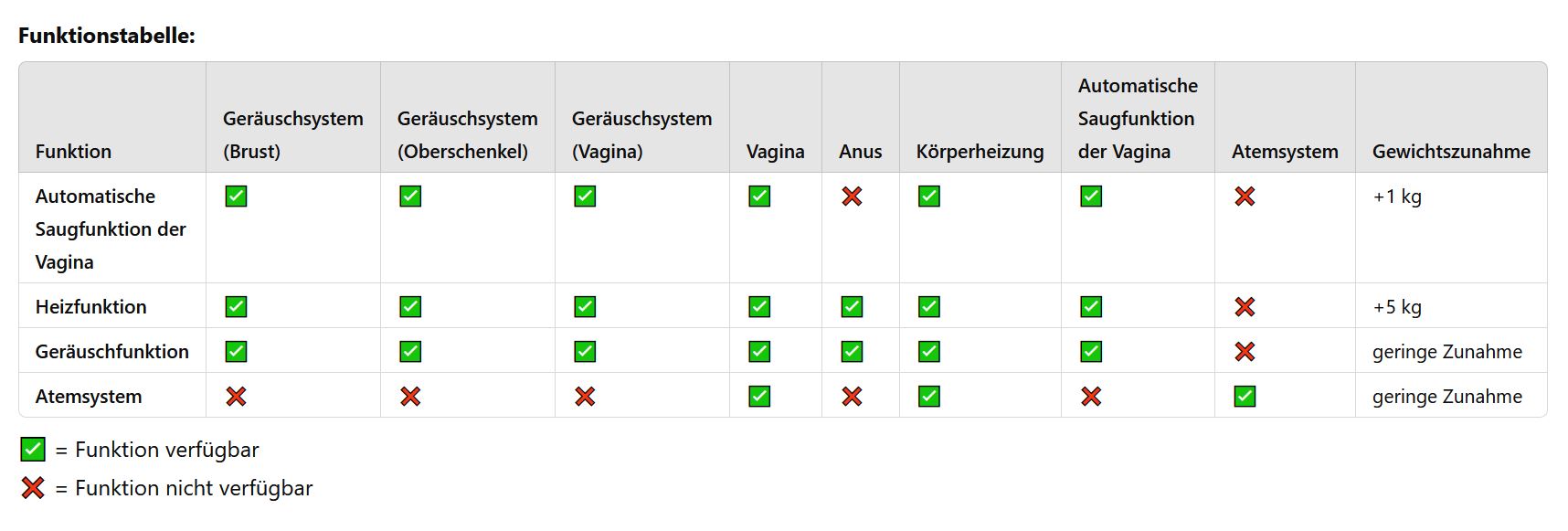Click the Gewichtszunahme column header

[x=1451, y=152]
